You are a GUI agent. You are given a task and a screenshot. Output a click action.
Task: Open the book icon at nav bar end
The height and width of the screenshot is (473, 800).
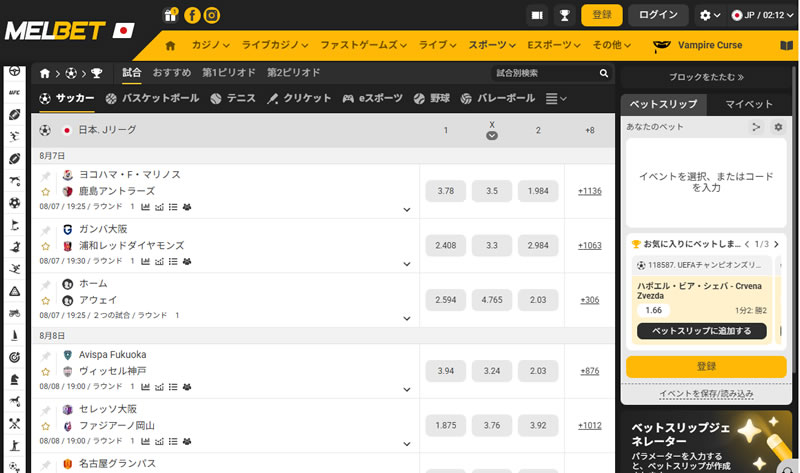tap(786, 45)
